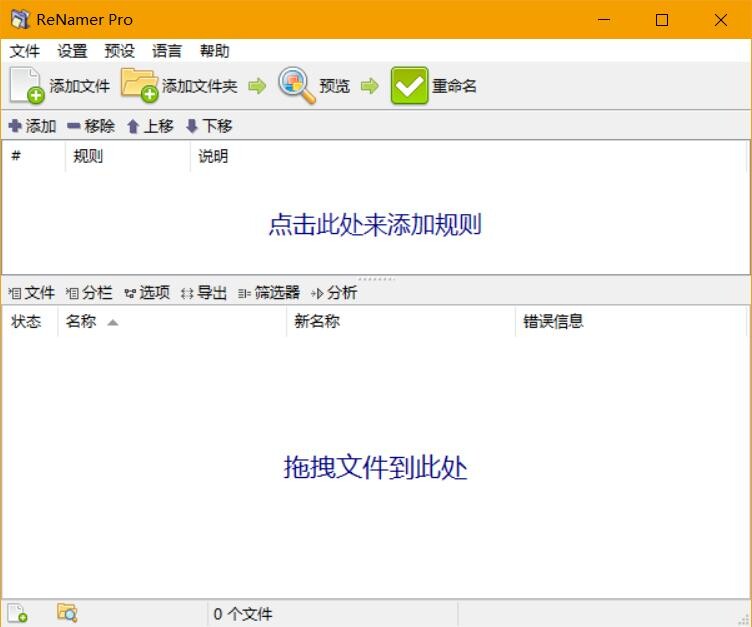Click the 添加文件 (Add Files) icon

pos(27,86)
